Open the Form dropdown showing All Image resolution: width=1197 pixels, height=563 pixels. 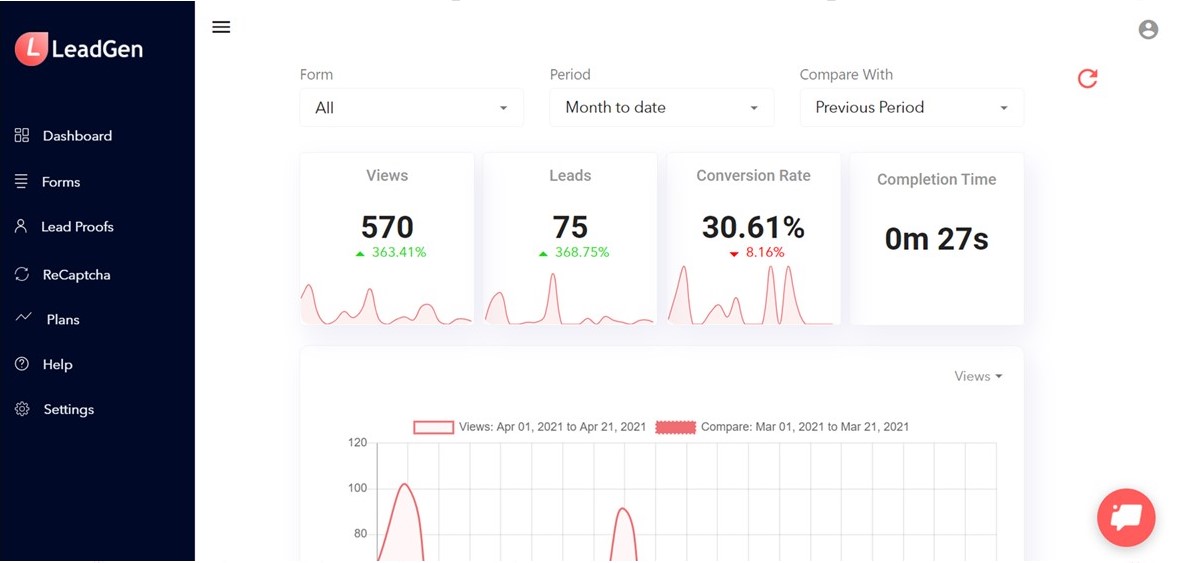point(411,108)
